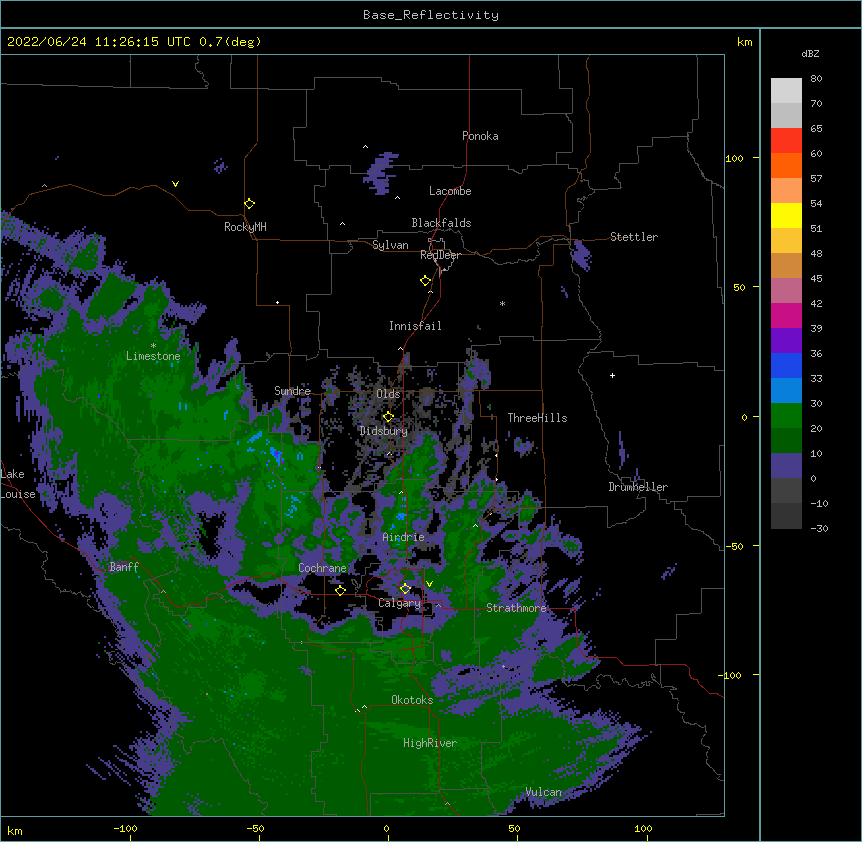Click the Olds label

click(x=388, y=394)
